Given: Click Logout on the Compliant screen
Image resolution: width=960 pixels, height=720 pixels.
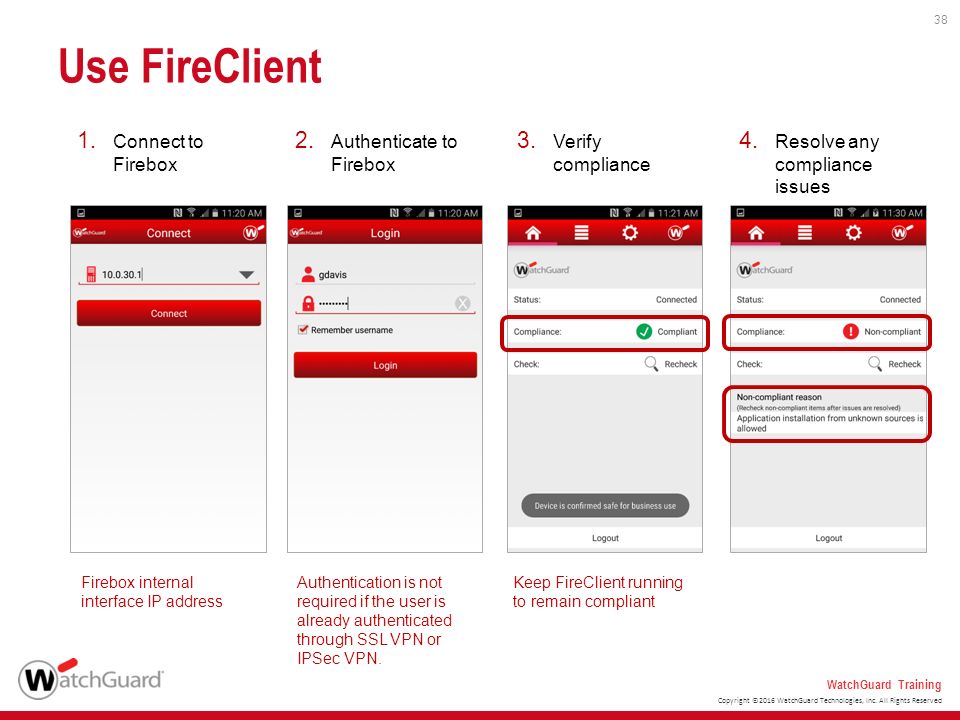Looking at the screenshot, I should (x=605, y=538).
